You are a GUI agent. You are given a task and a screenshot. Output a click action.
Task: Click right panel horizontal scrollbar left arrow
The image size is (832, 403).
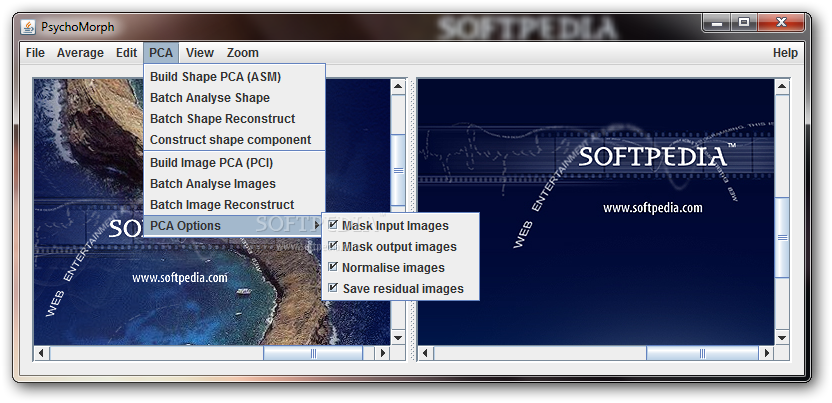pos(426,353)
